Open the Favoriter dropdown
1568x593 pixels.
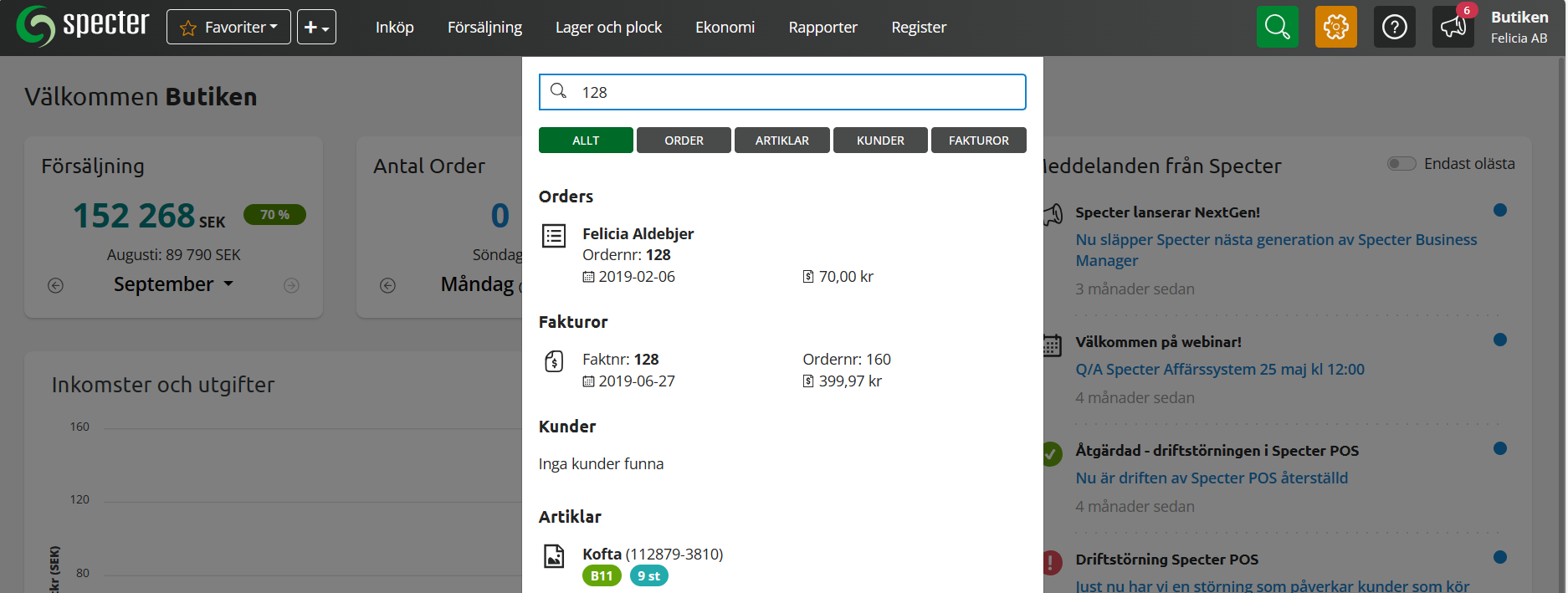click(x=228, y=27)
